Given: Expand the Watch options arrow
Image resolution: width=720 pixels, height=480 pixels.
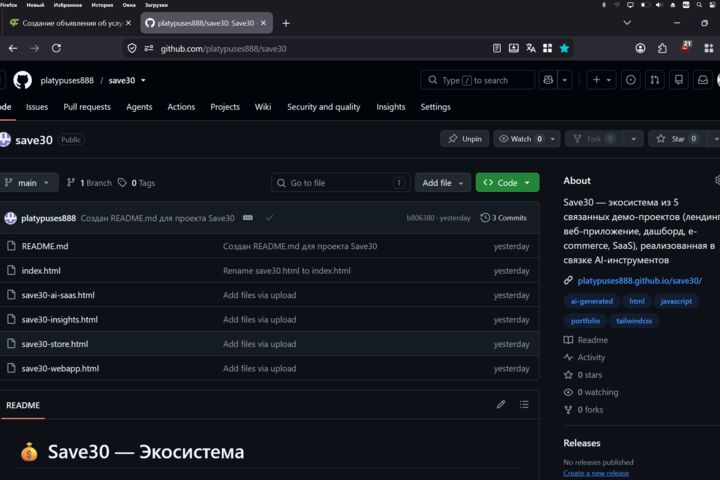Looking at the screenshot, I should click(x=553, y=139).
